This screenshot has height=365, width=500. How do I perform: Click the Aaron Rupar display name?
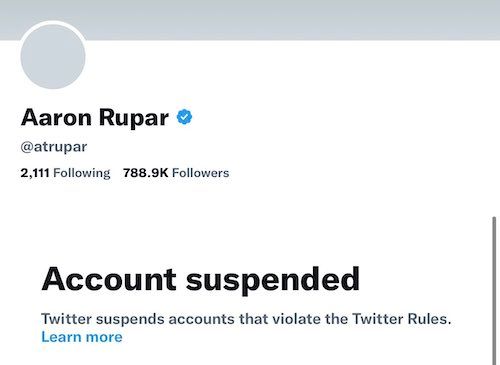95,118
